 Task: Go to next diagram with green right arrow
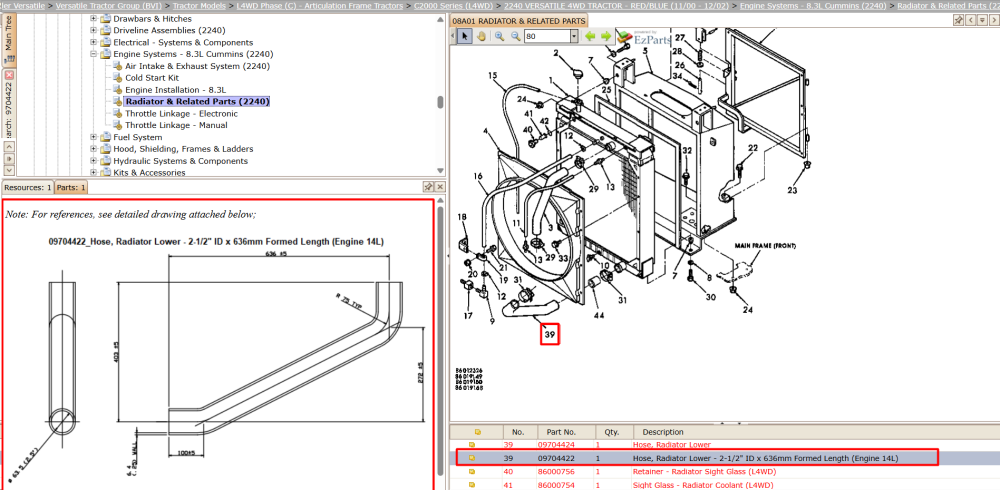tap(606, 36)
